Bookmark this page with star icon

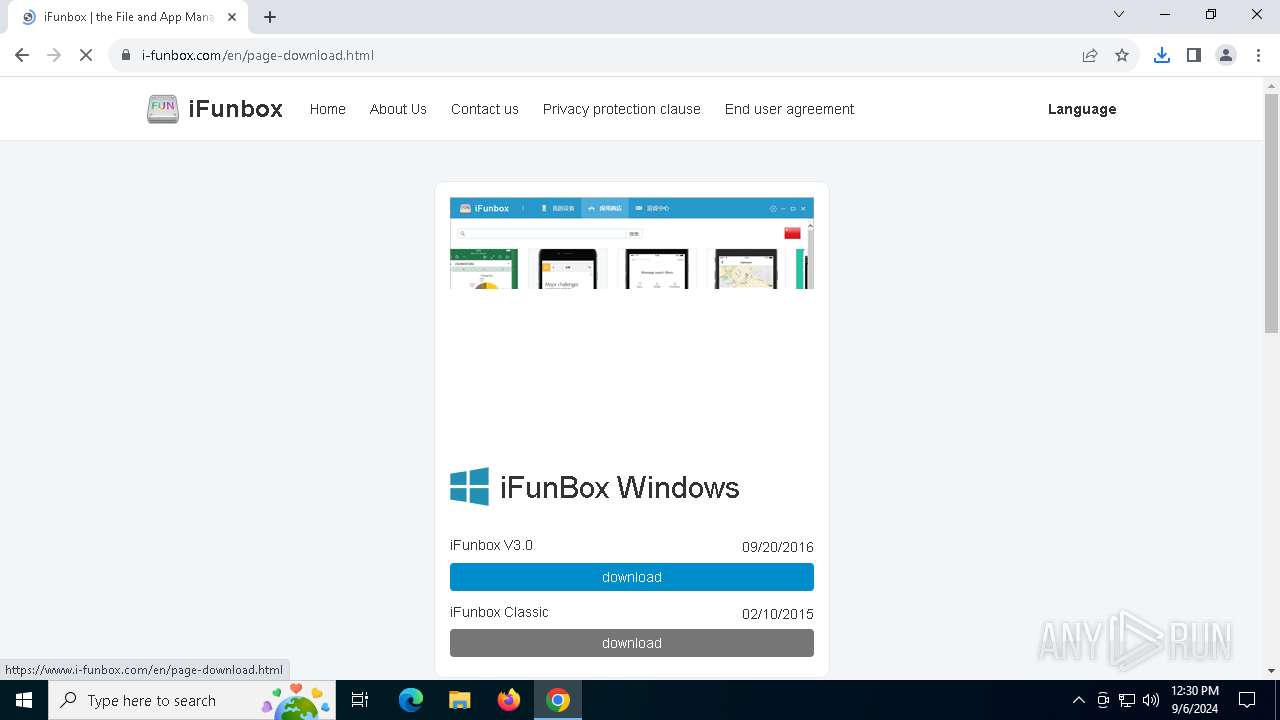tap(1122, 55)
